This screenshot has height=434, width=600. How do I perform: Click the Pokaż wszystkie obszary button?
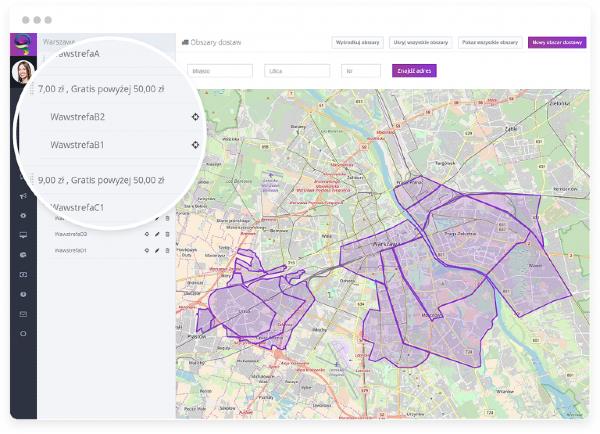(x=490, y=43)
